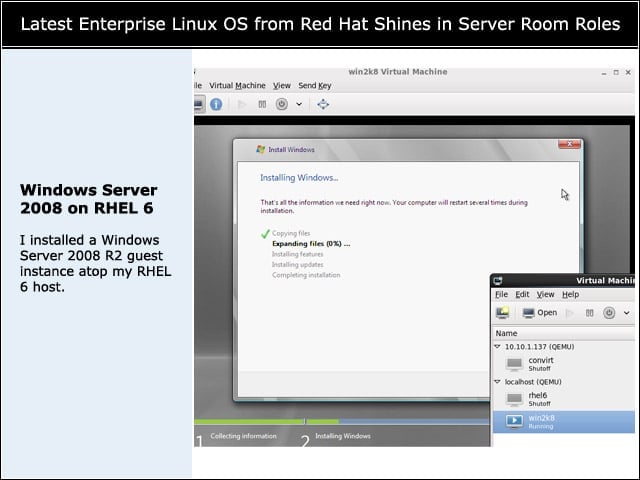Viewport: 640px width, 480px height.
Task: Open the power dropdown arrow in Manager toolbar
Action: coord(627,313)
